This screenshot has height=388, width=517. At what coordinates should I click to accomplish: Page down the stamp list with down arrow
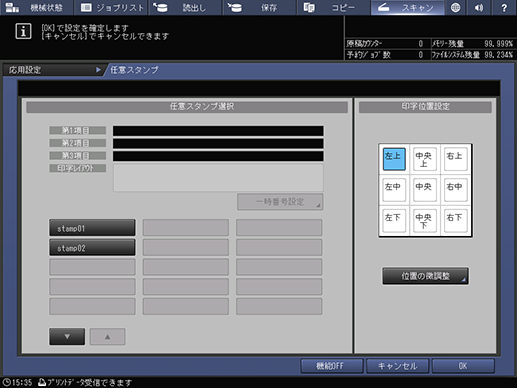click(67, 336)
